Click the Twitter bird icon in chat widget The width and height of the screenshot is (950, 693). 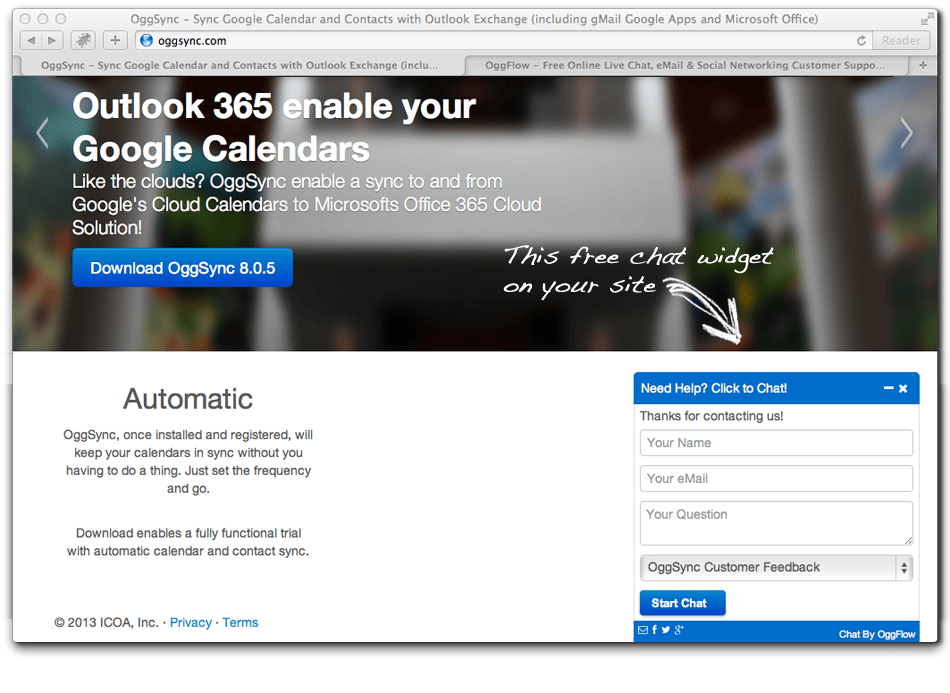(x=666, y=630)
